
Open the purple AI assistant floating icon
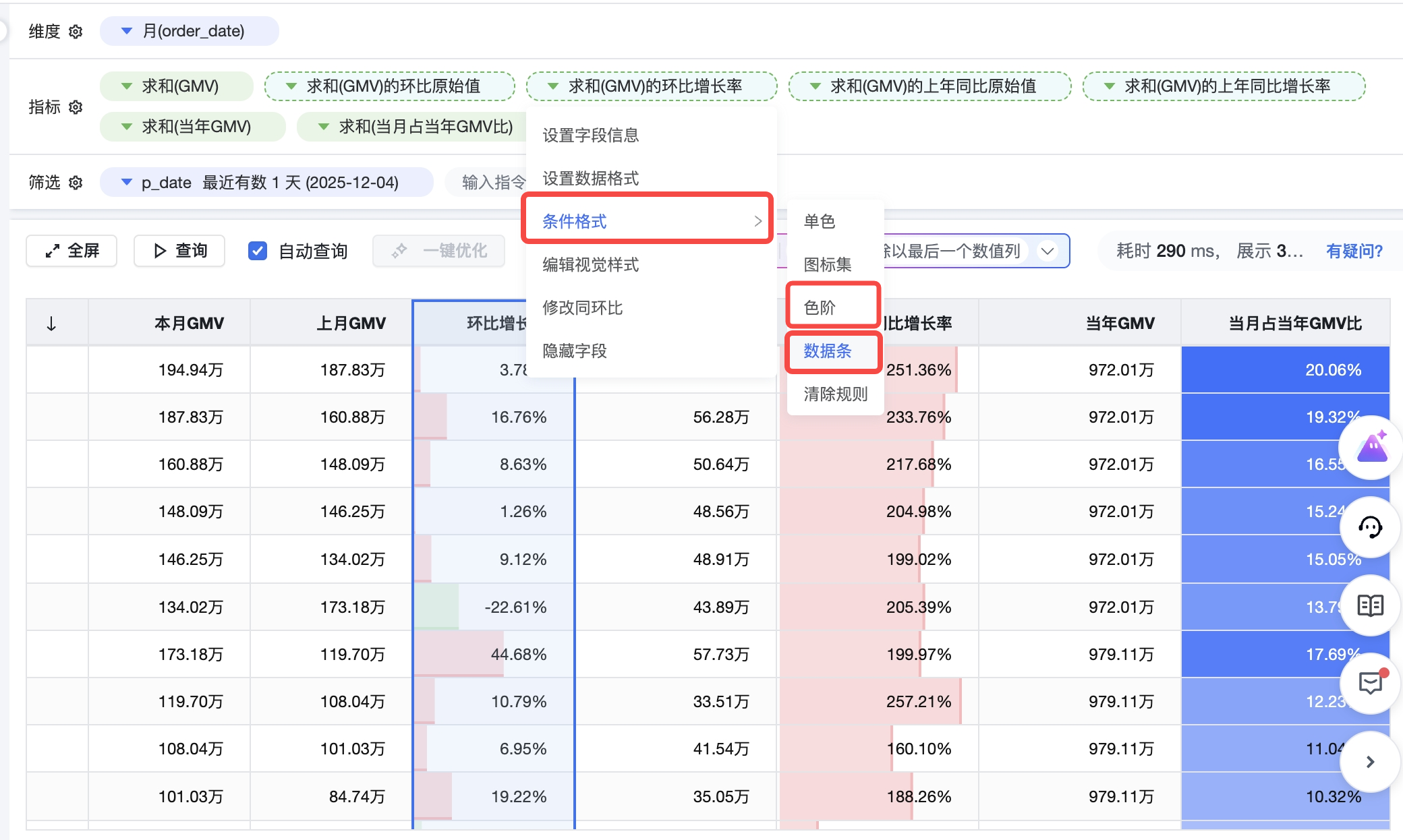(x=1371, y=448)
